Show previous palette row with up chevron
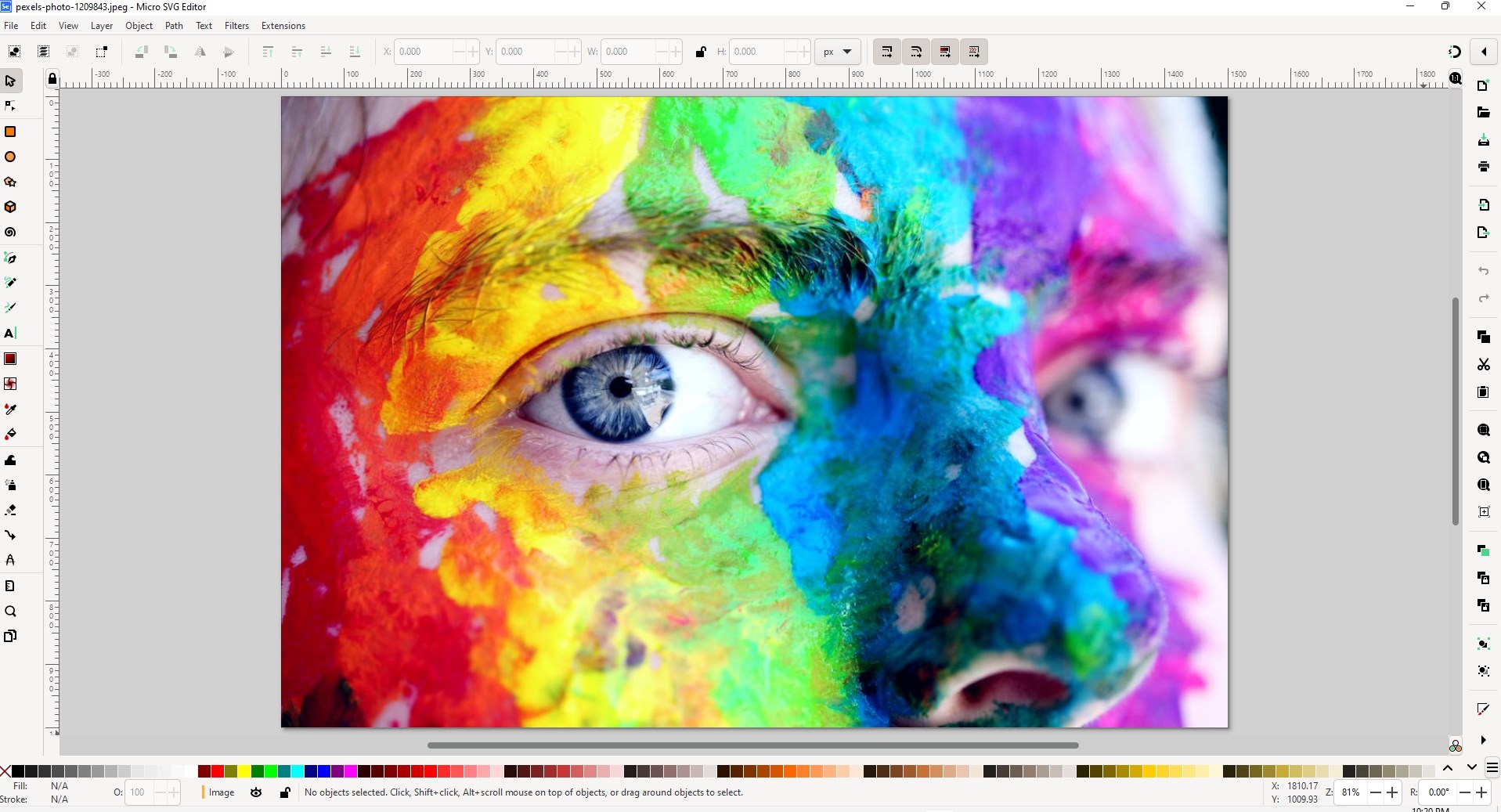This screenshot has height=812, width=1501. (1448, 768)
